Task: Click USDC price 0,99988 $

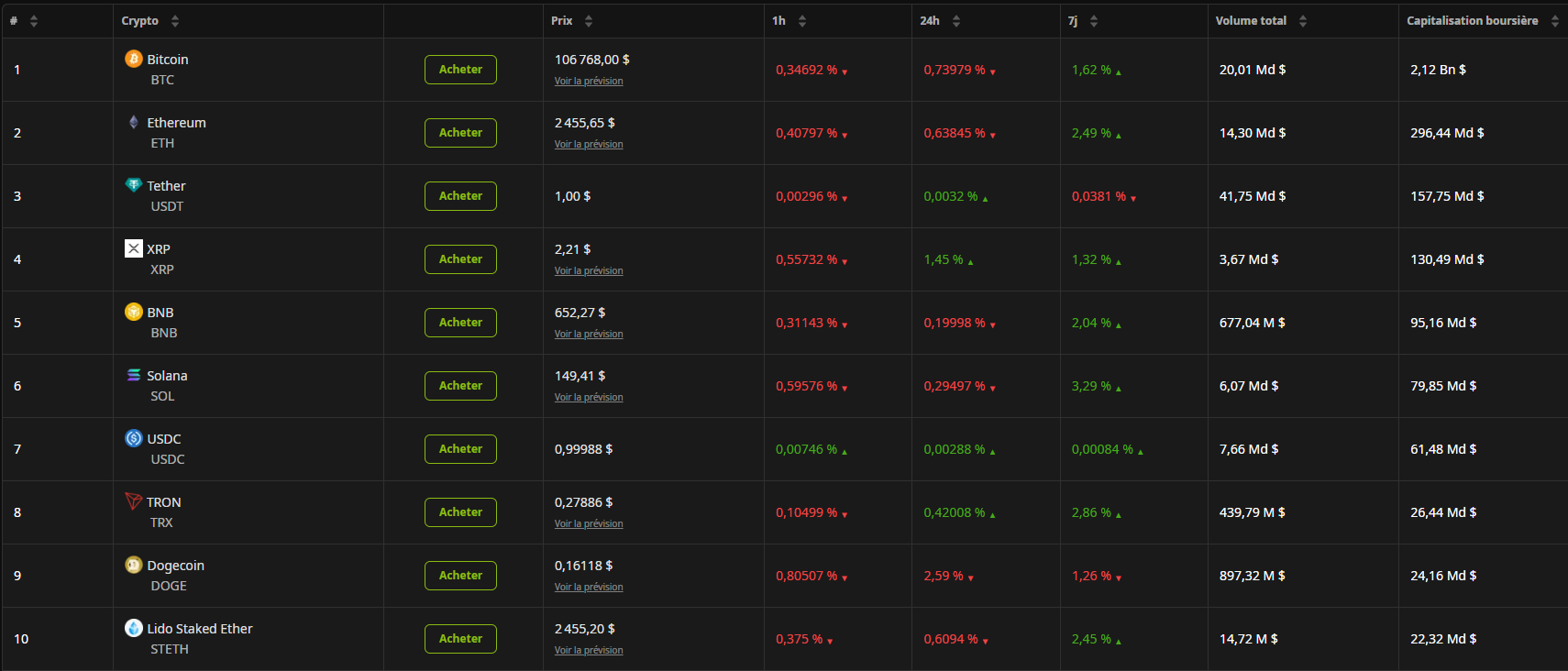Action: point(583,449)
